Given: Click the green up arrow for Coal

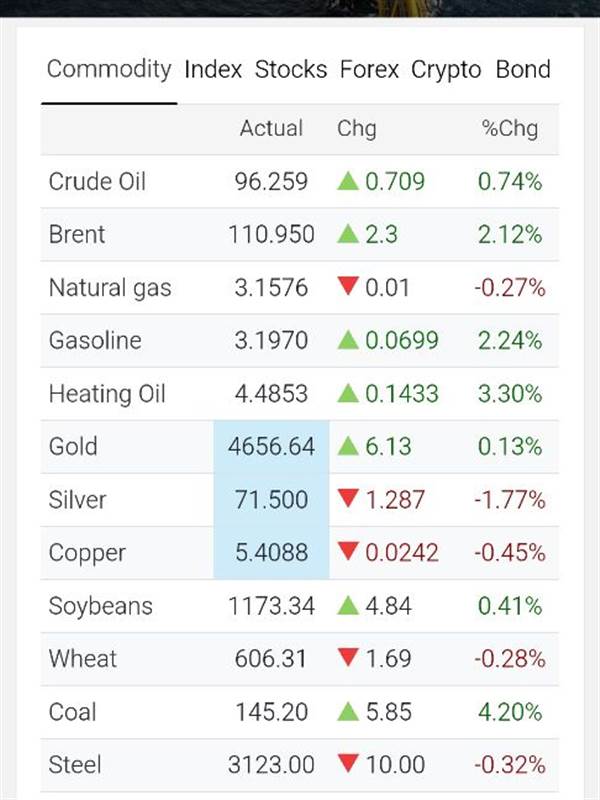Looking at the screenshot, I should (348, 712).
